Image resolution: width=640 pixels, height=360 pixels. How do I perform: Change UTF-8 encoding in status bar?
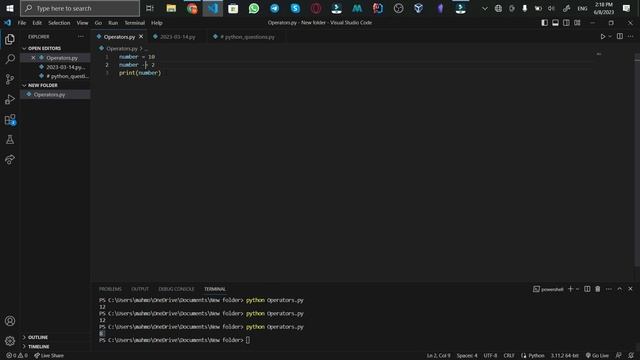coord(490,356)
